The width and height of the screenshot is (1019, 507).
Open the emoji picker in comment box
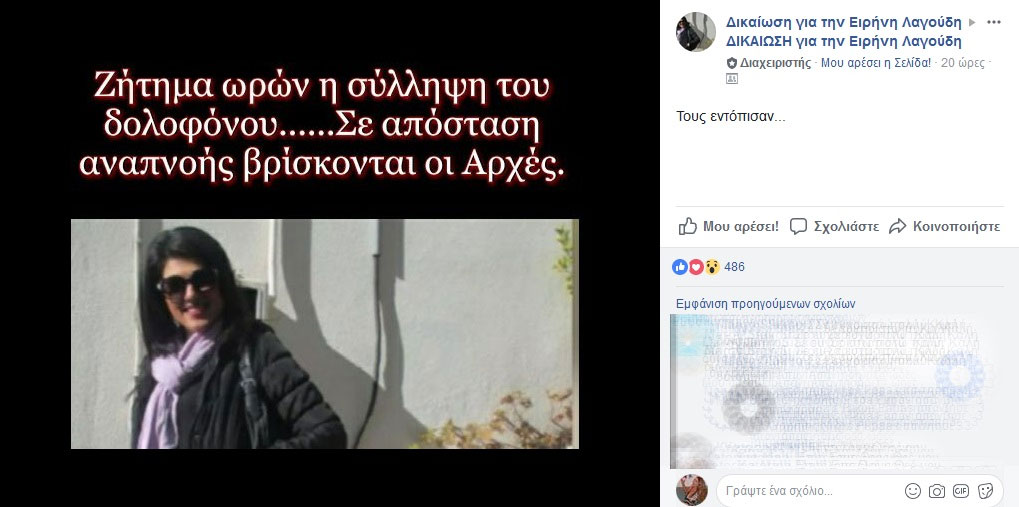(913, 491)
